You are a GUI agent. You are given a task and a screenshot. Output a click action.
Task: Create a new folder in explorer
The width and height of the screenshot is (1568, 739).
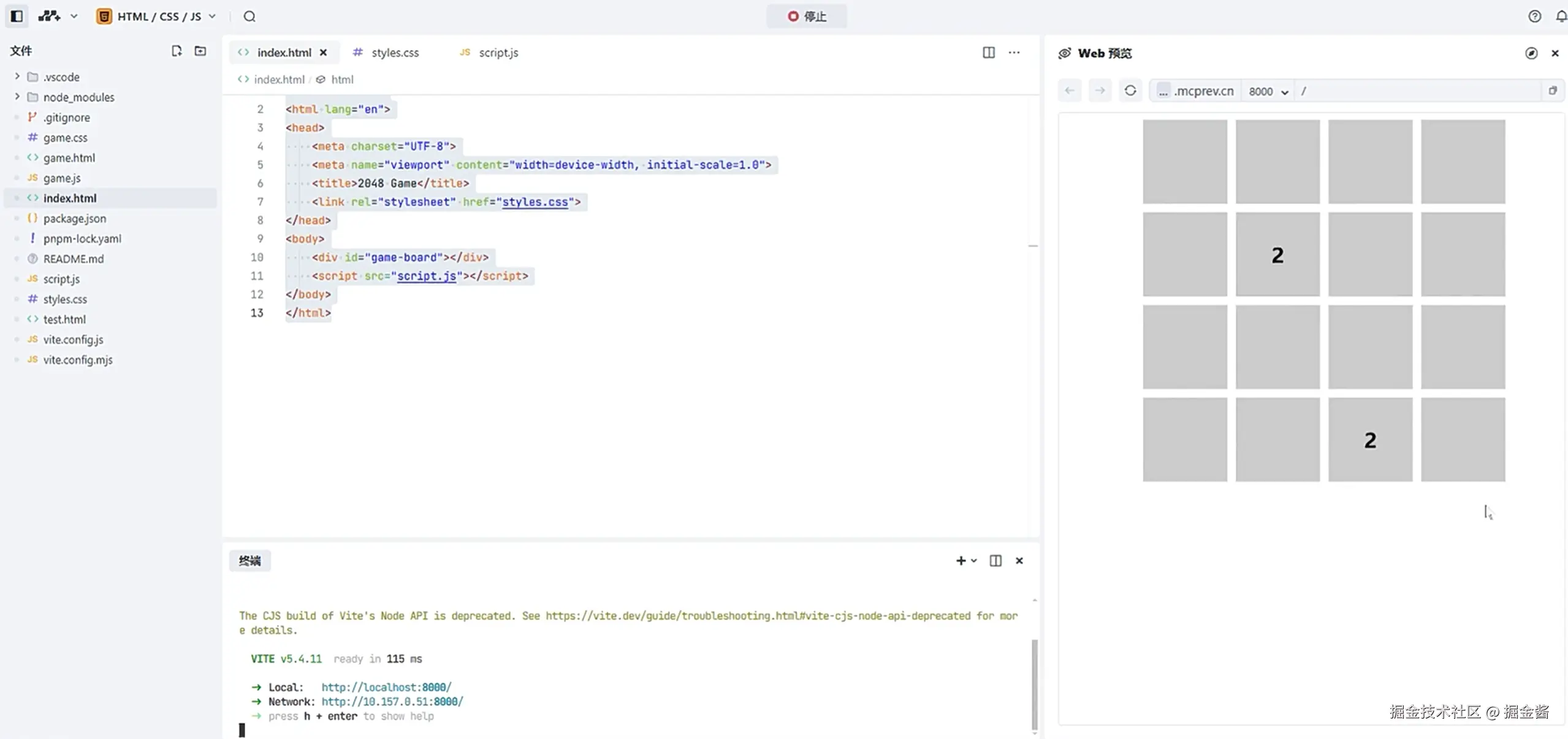pos(200,51)
